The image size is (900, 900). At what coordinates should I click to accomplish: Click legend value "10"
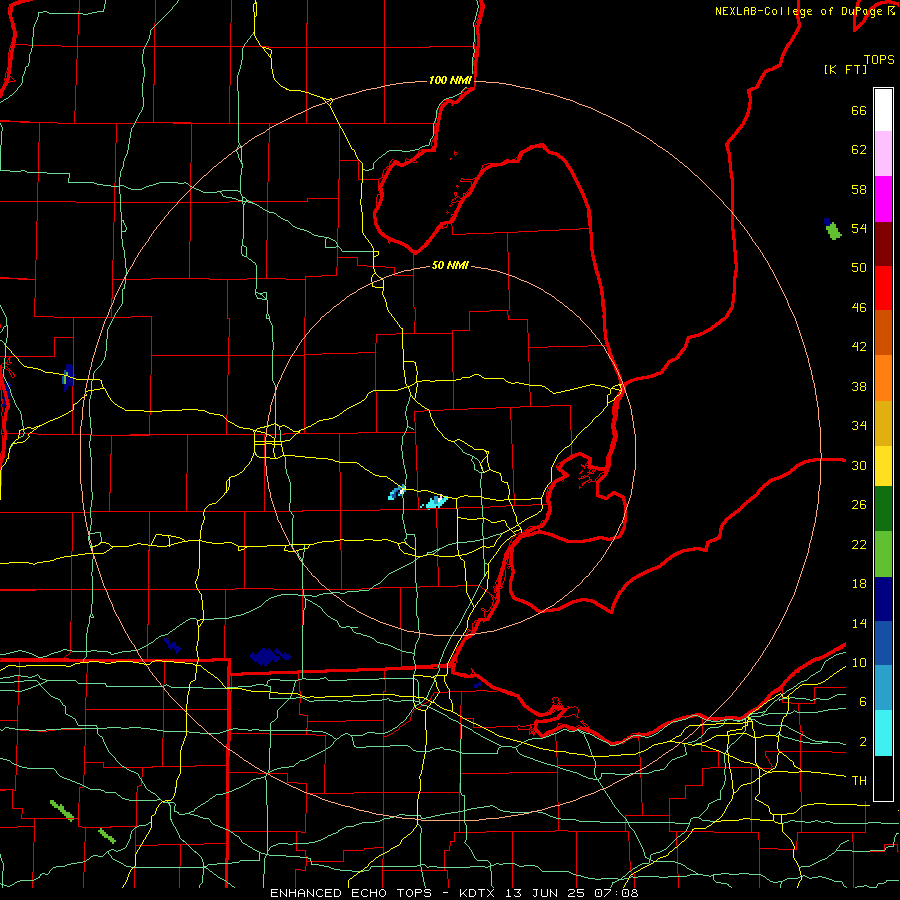coord(859,663)
